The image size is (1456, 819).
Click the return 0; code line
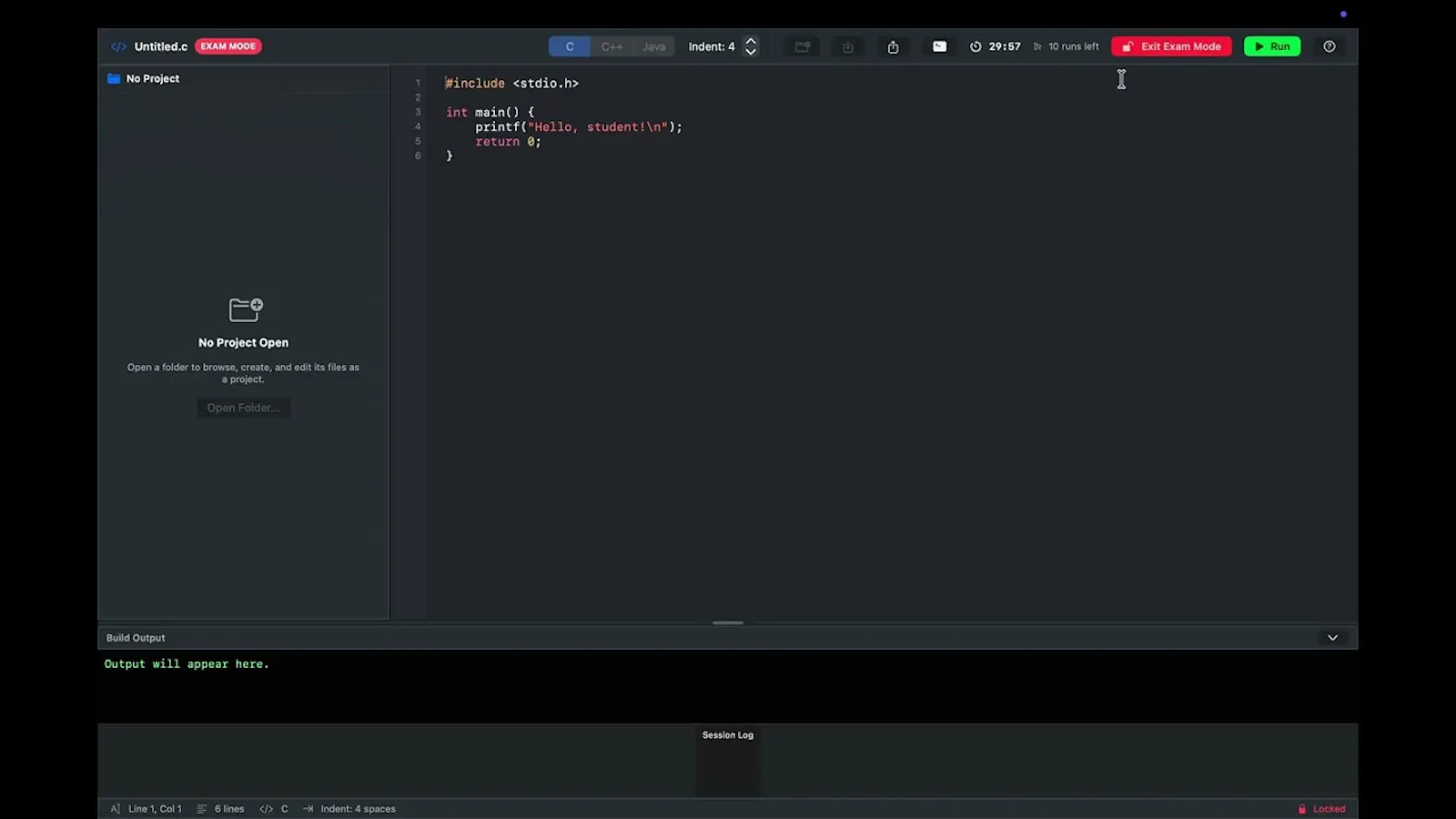click(508, 141)
